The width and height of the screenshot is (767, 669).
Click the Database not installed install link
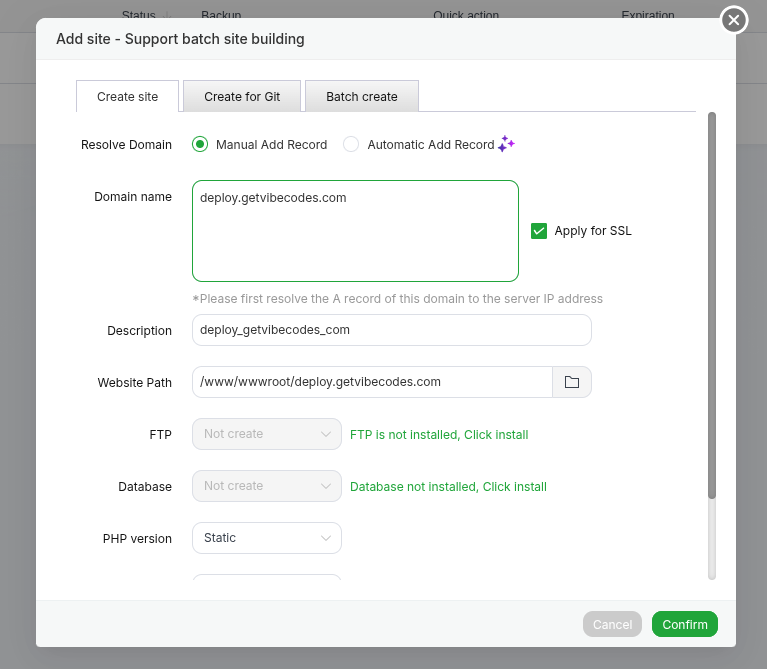(x=448, y=487)
